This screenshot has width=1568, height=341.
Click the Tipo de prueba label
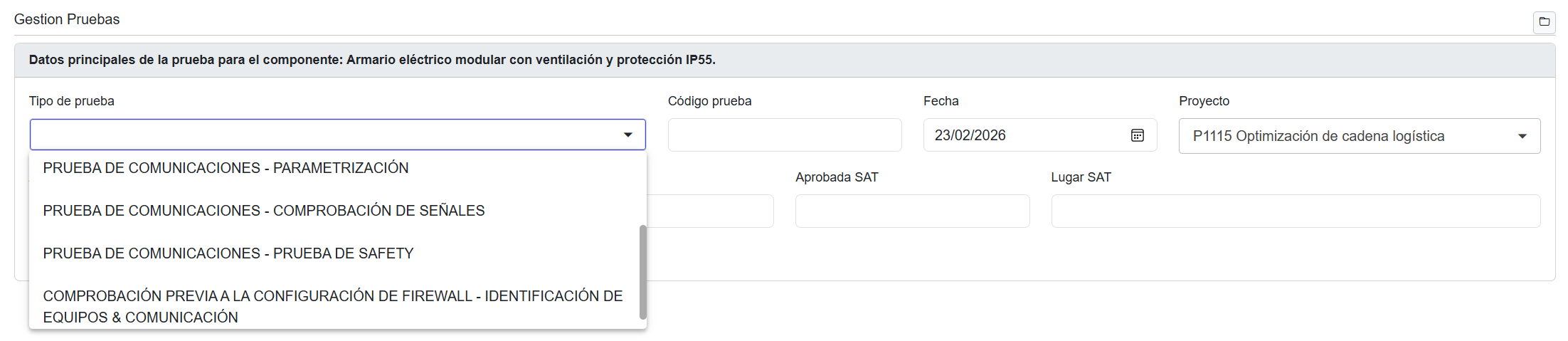coord(71,101)
